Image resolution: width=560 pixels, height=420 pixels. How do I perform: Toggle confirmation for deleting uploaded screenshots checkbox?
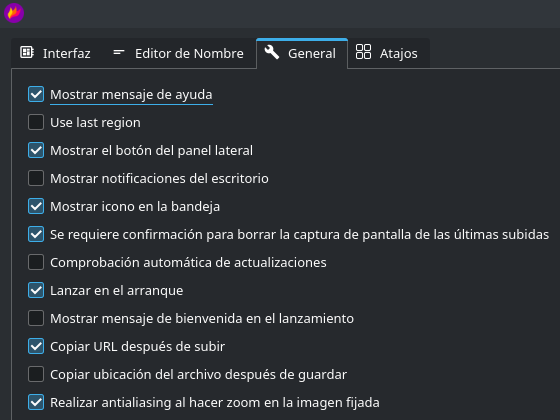tap(36, 234)
